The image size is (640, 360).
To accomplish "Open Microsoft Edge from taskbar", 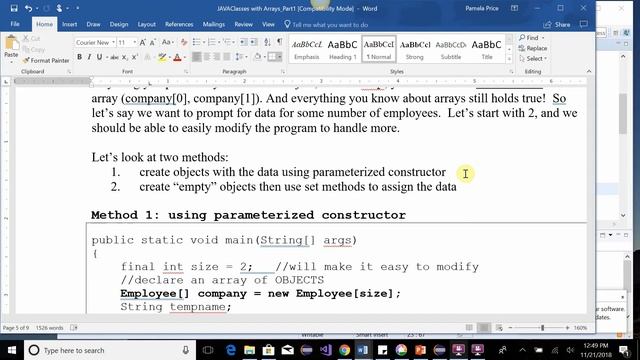I will coord(231,350).
